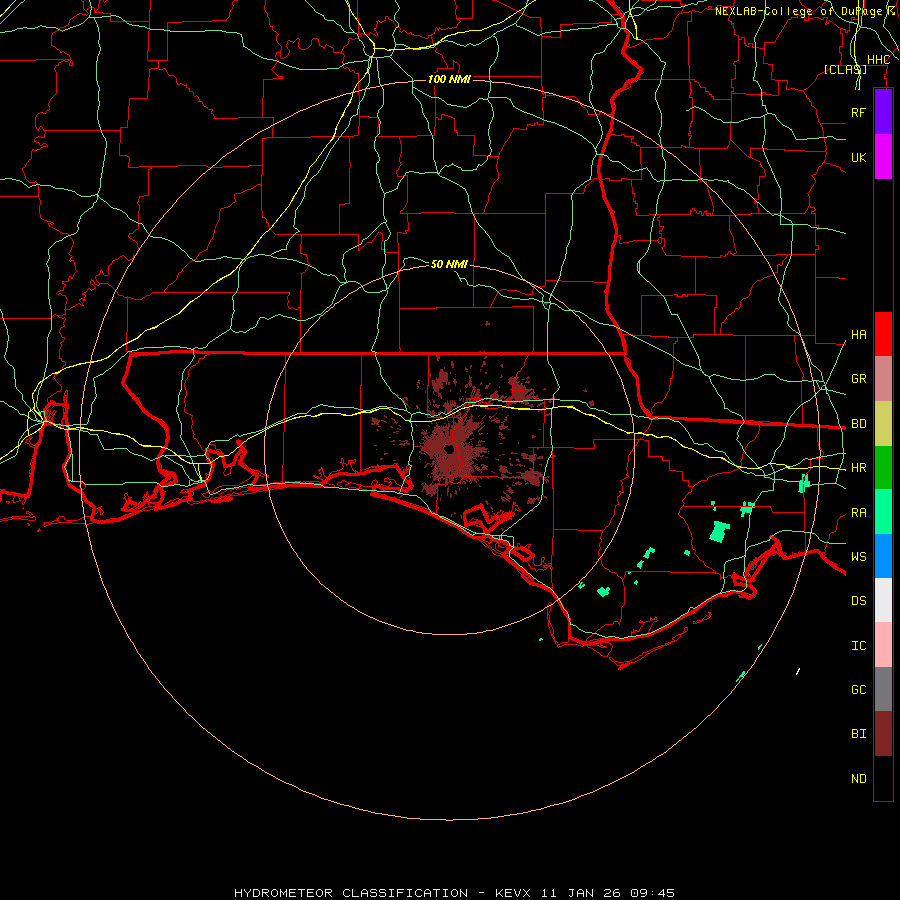Click the WS legend label
This screenshot has width=900, height=900.
[x=858, y=557]
